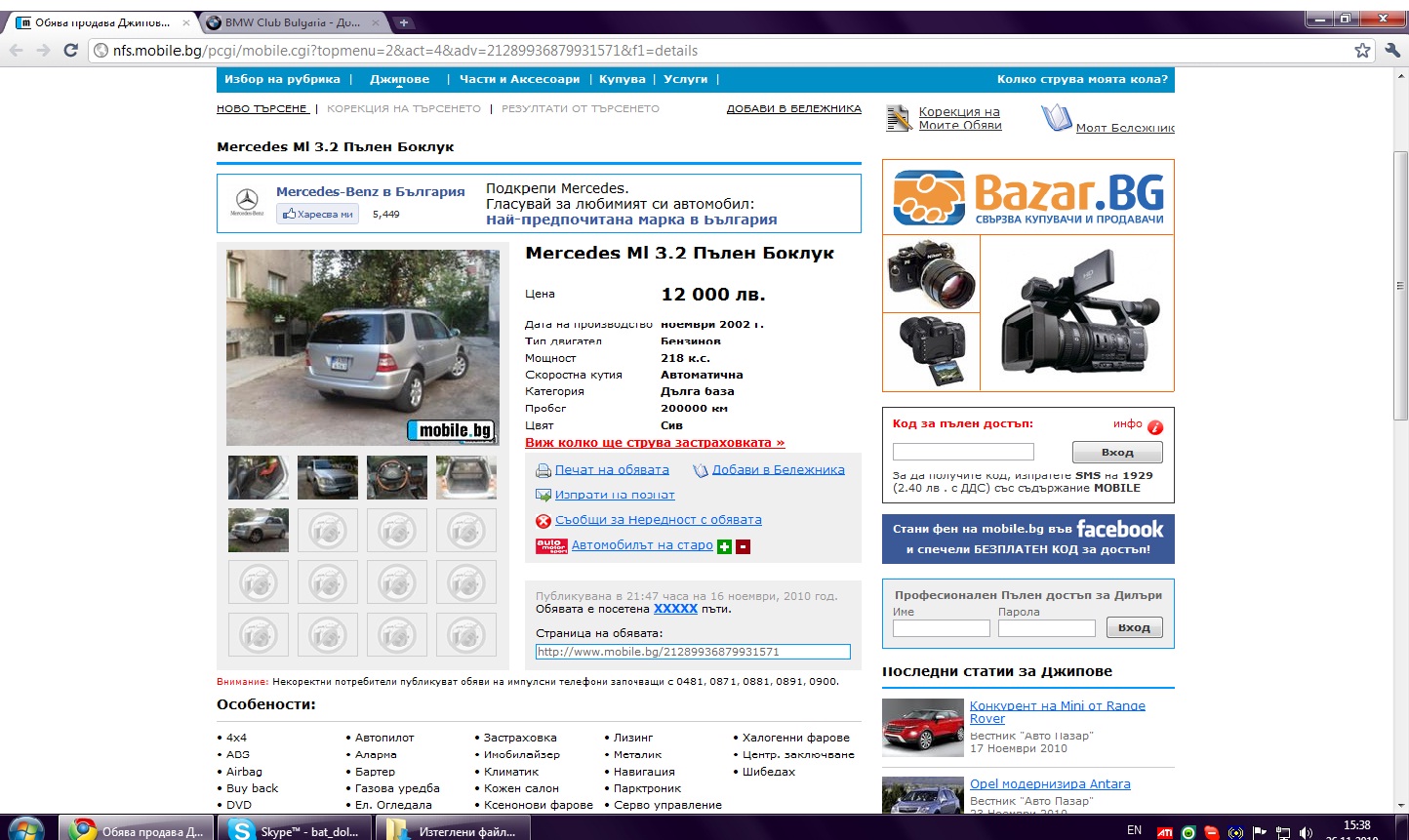The height and width of the screenshot is (840, 1409).
Task: Click the red report-problem X icon
Action: [x=543, y=521]
